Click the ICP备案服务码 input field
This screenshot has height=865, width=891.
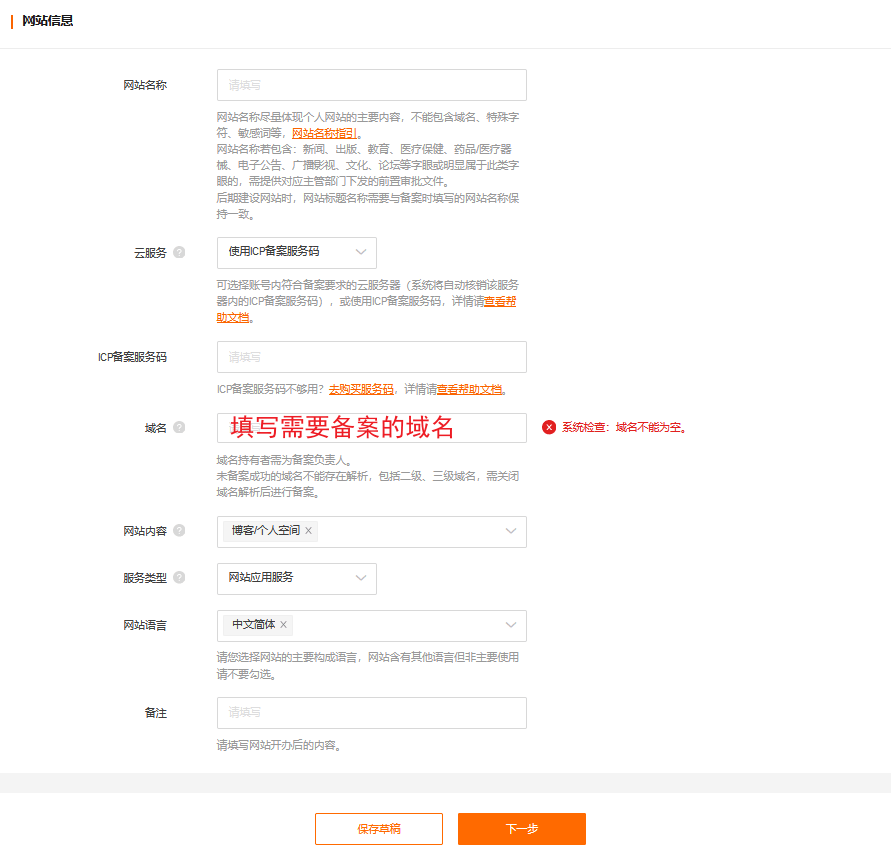[x=371, y=357]
